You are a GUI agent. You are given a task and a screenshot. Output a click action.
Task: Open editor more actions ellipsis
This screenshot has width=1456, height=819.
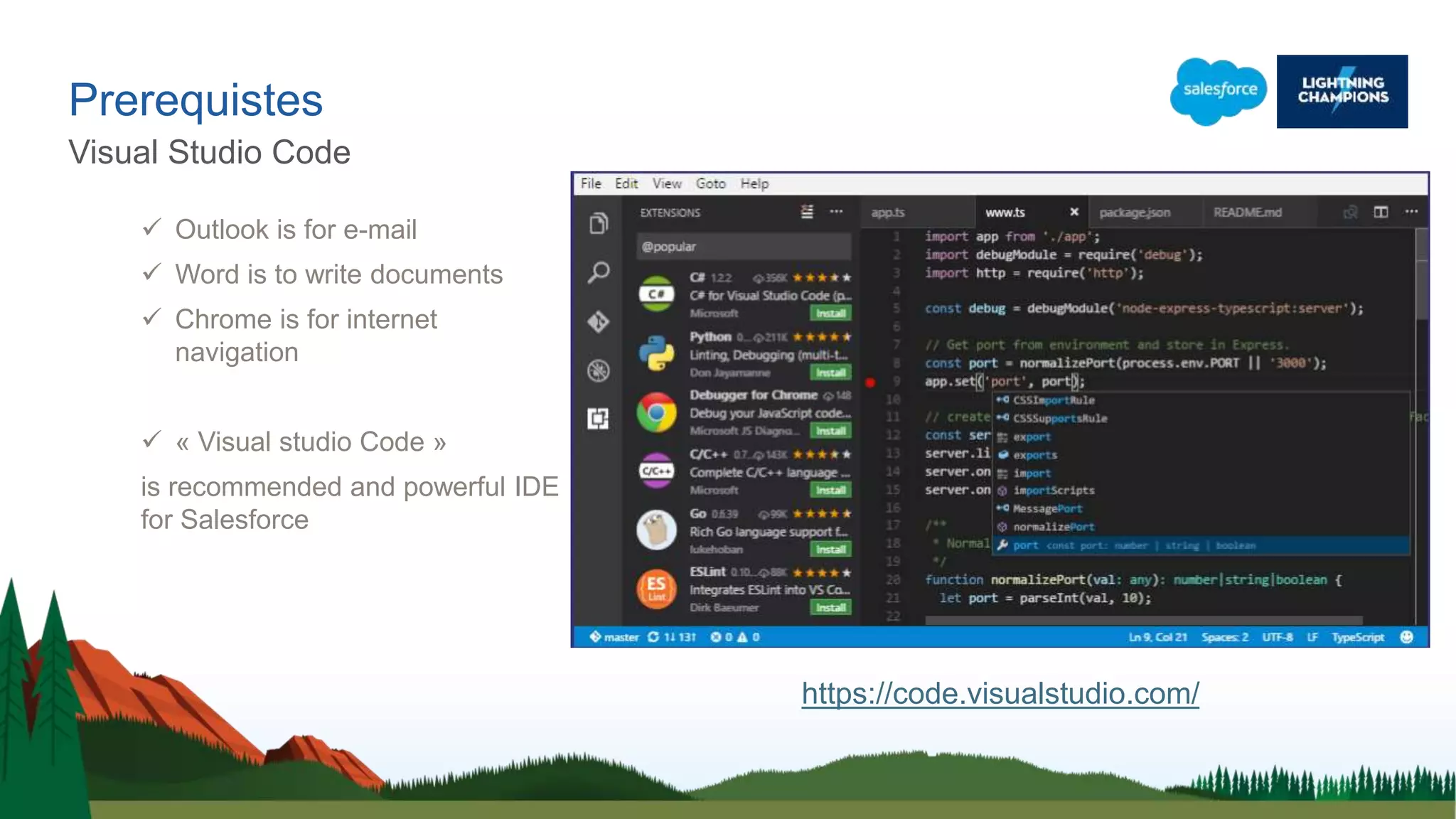[x=1411, y=212]
